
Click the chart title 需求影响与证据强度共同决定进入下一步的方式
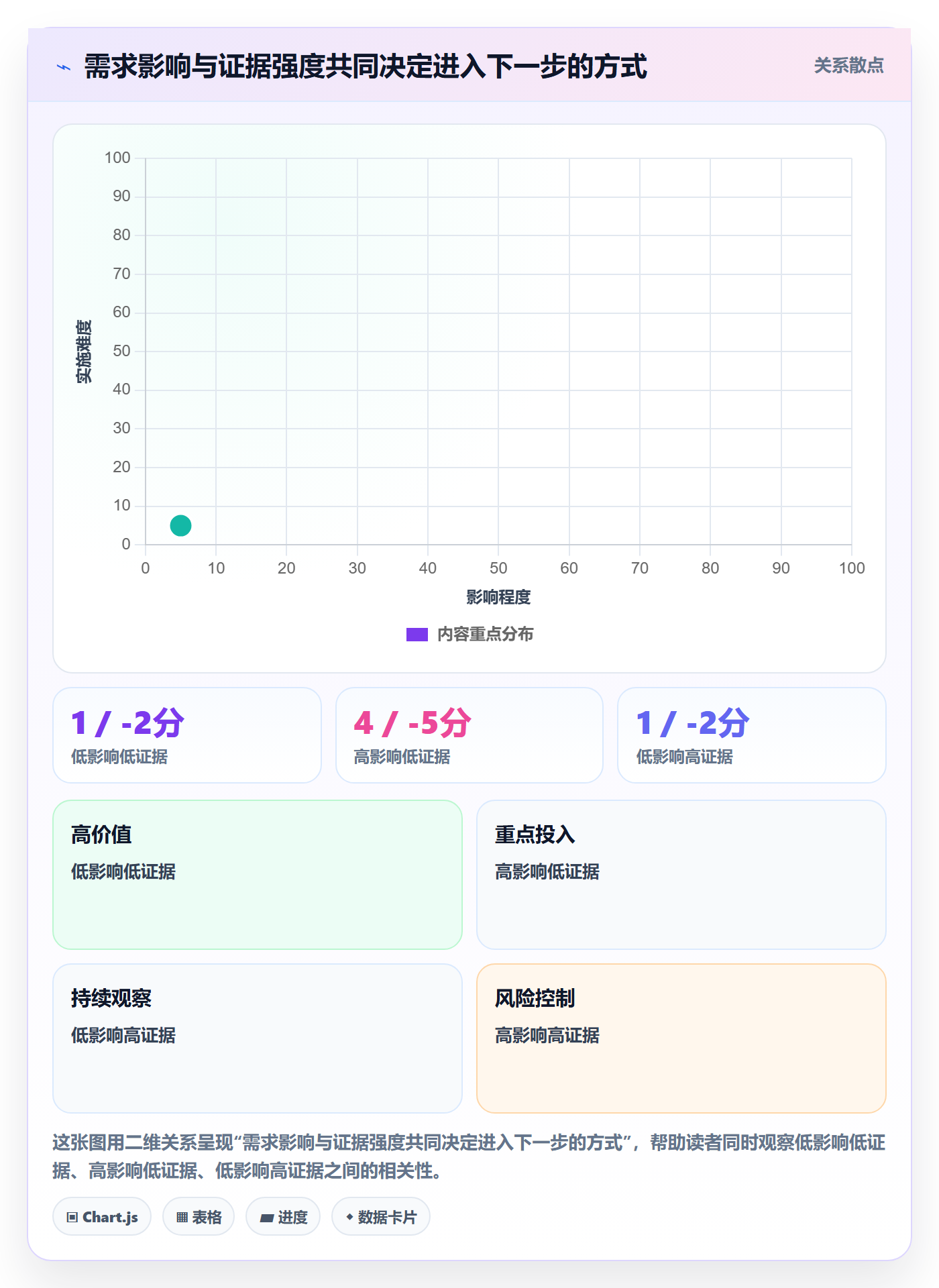click(x=366, y=66)
